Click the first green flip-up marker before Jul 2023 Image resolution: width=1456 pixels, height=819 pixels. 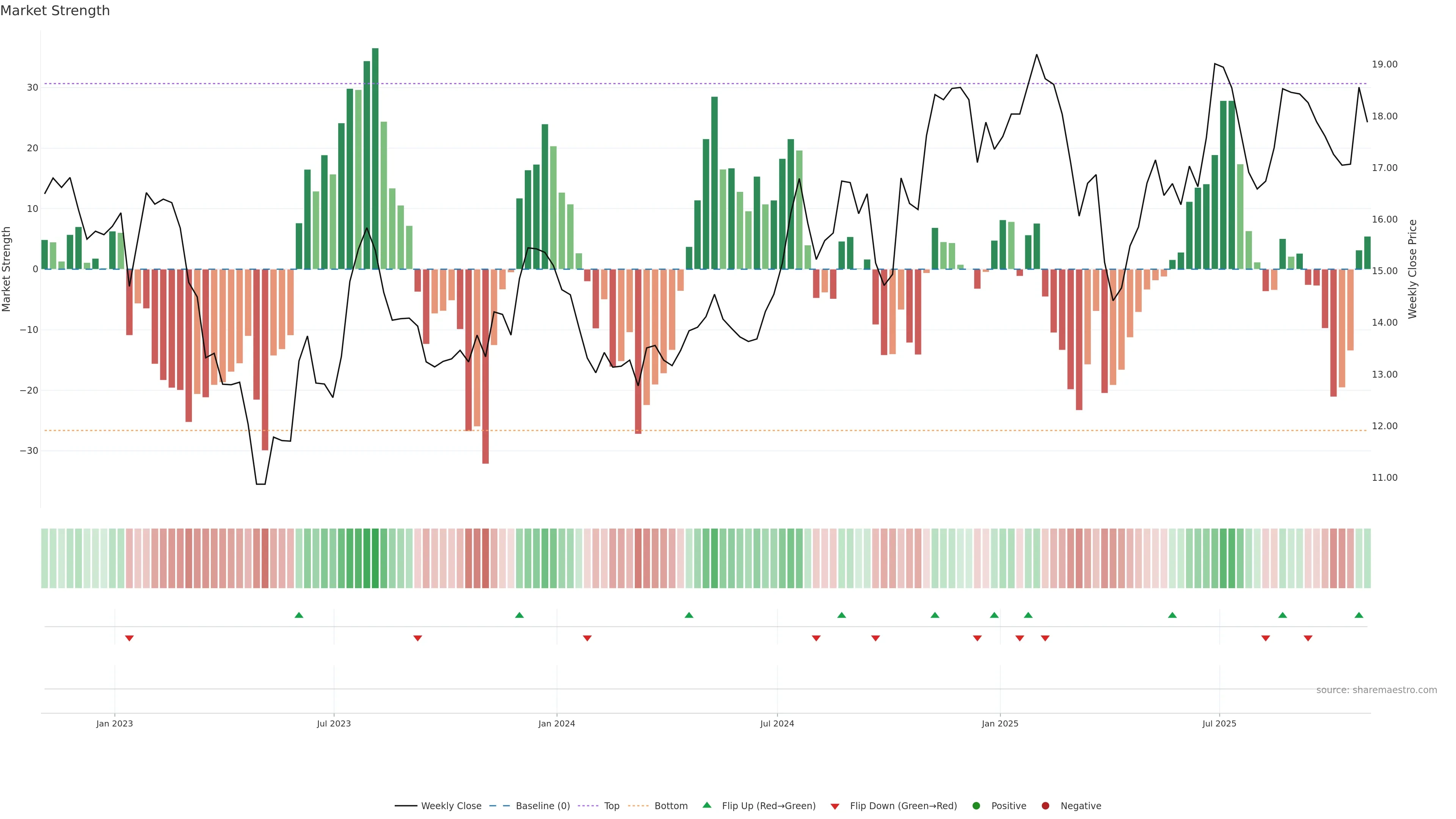tap(299, 615)
